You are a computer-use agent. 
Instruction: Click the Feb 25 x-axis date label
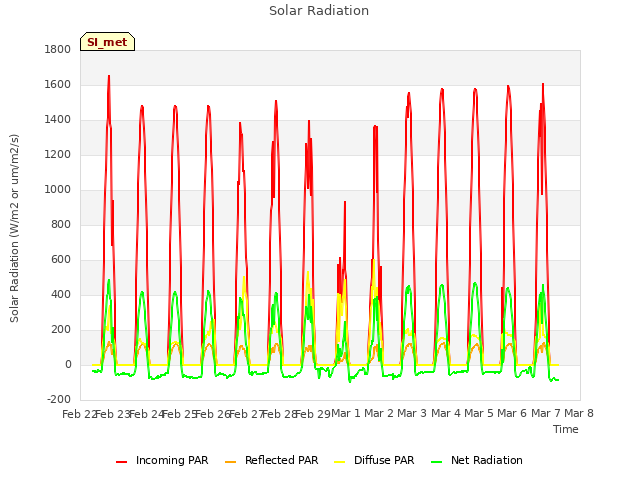[x=180, y=414]
